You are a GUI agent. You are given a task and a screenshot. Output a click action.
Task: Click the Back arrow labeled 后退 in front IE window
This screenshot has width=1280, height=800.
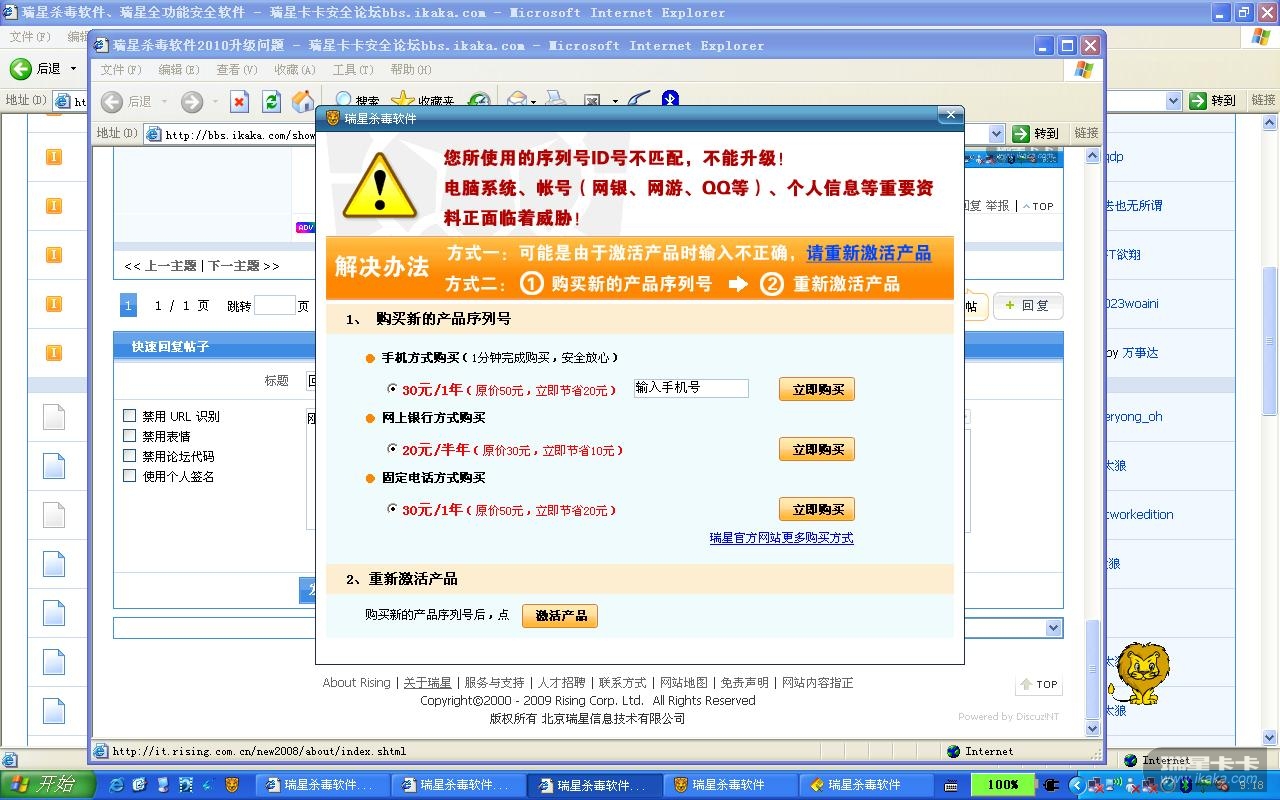tap(126, 101)
